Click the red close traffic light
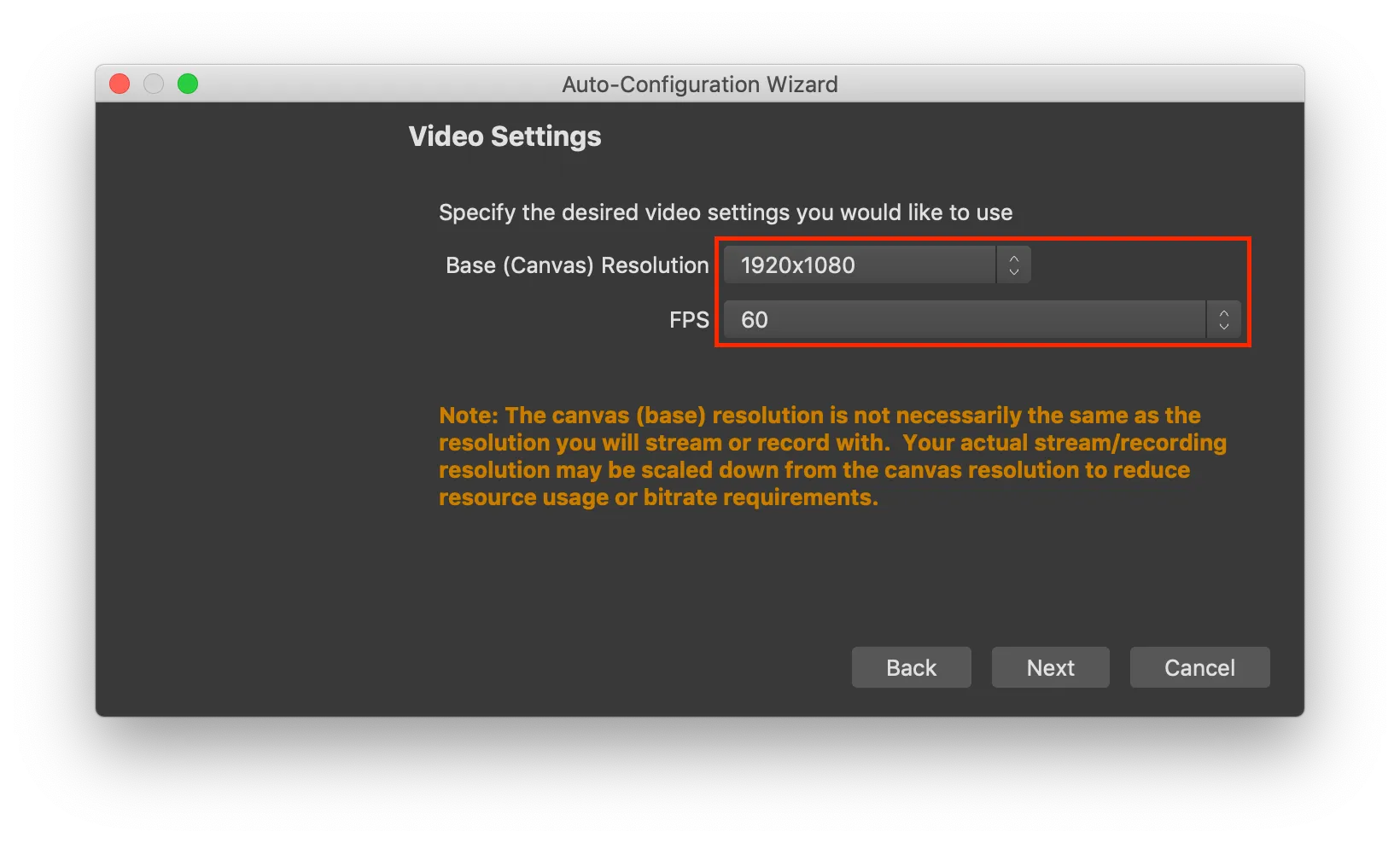This screenshot has width=1400, height=843. 120,84
